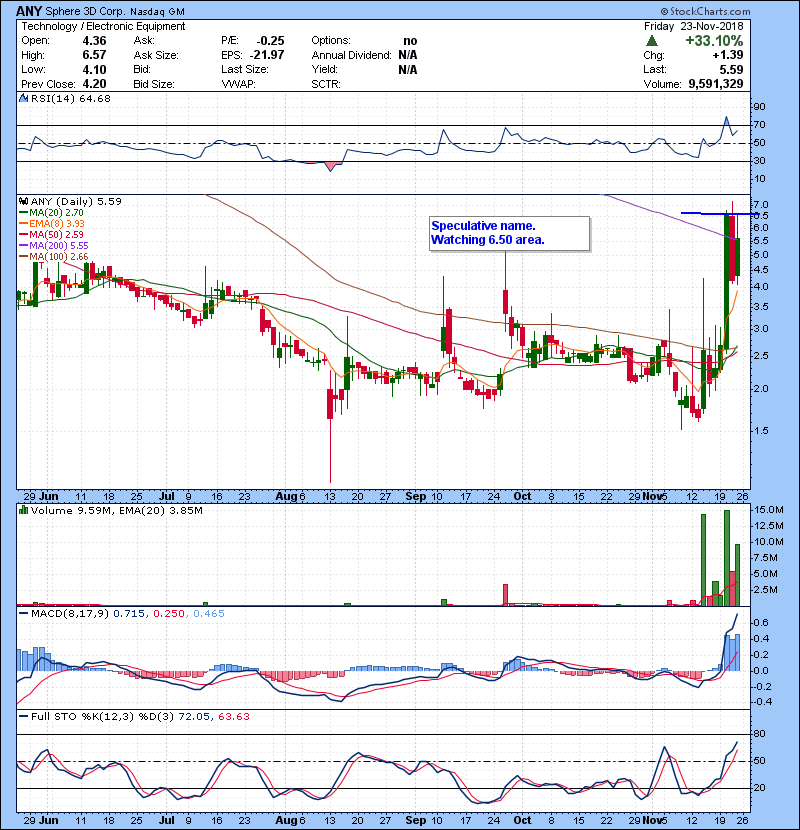Click the High value 6.57

point(94,55)
